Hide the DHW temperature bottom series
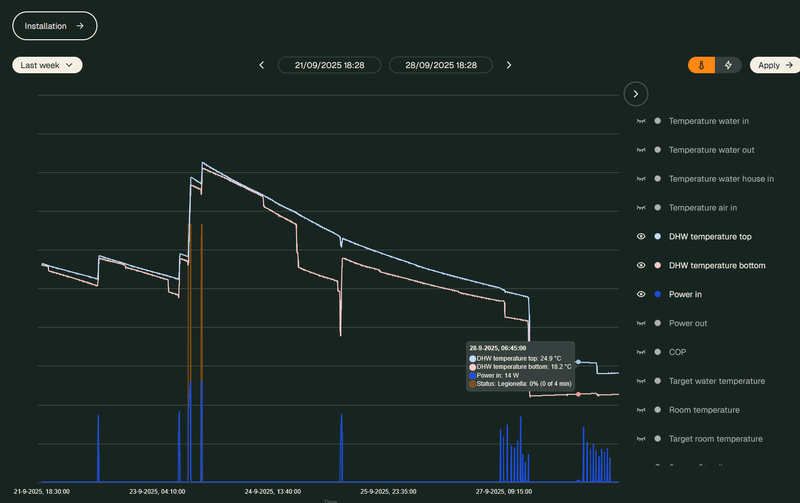 pos(641,265)
